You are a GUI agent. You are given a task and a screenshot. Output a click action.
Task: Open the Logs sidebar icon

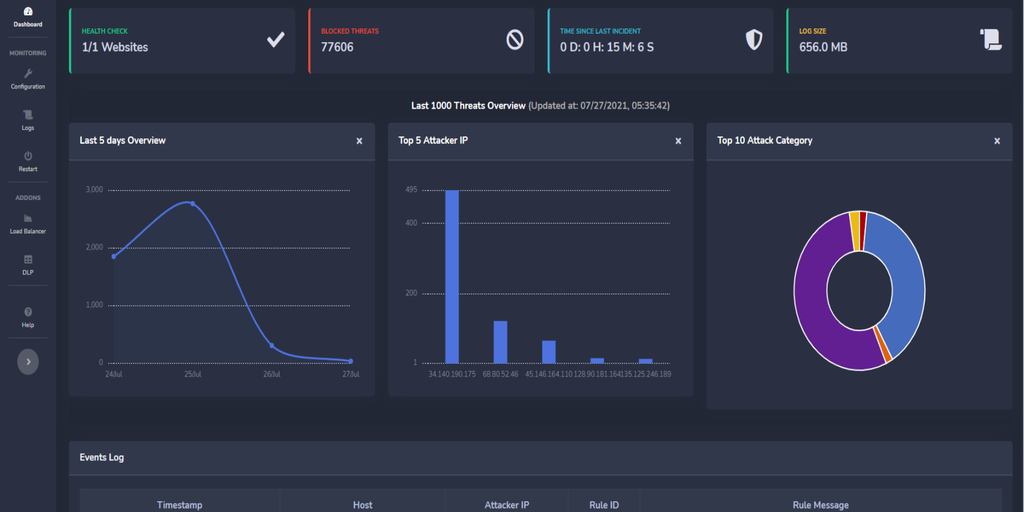coord(28,115)
